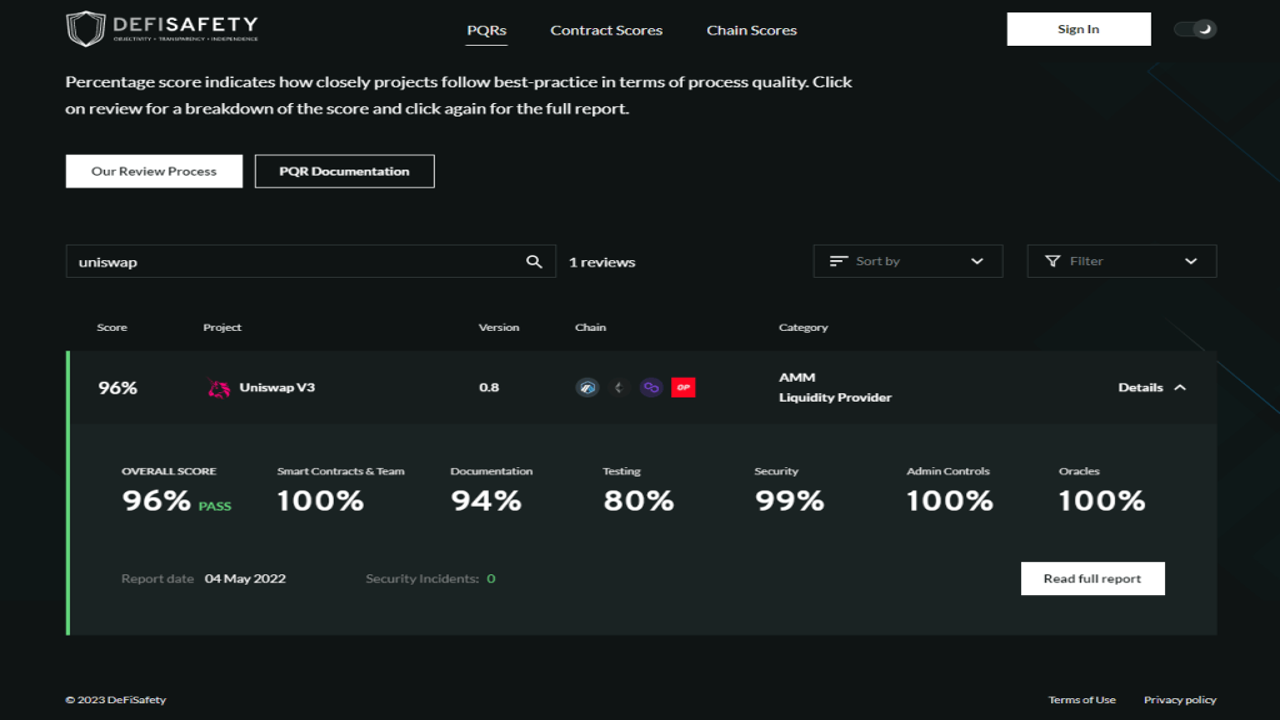The height and width of the screenshot is (720, 1280).
Task: Click the version value 0.8
Action: coord(489,387)
